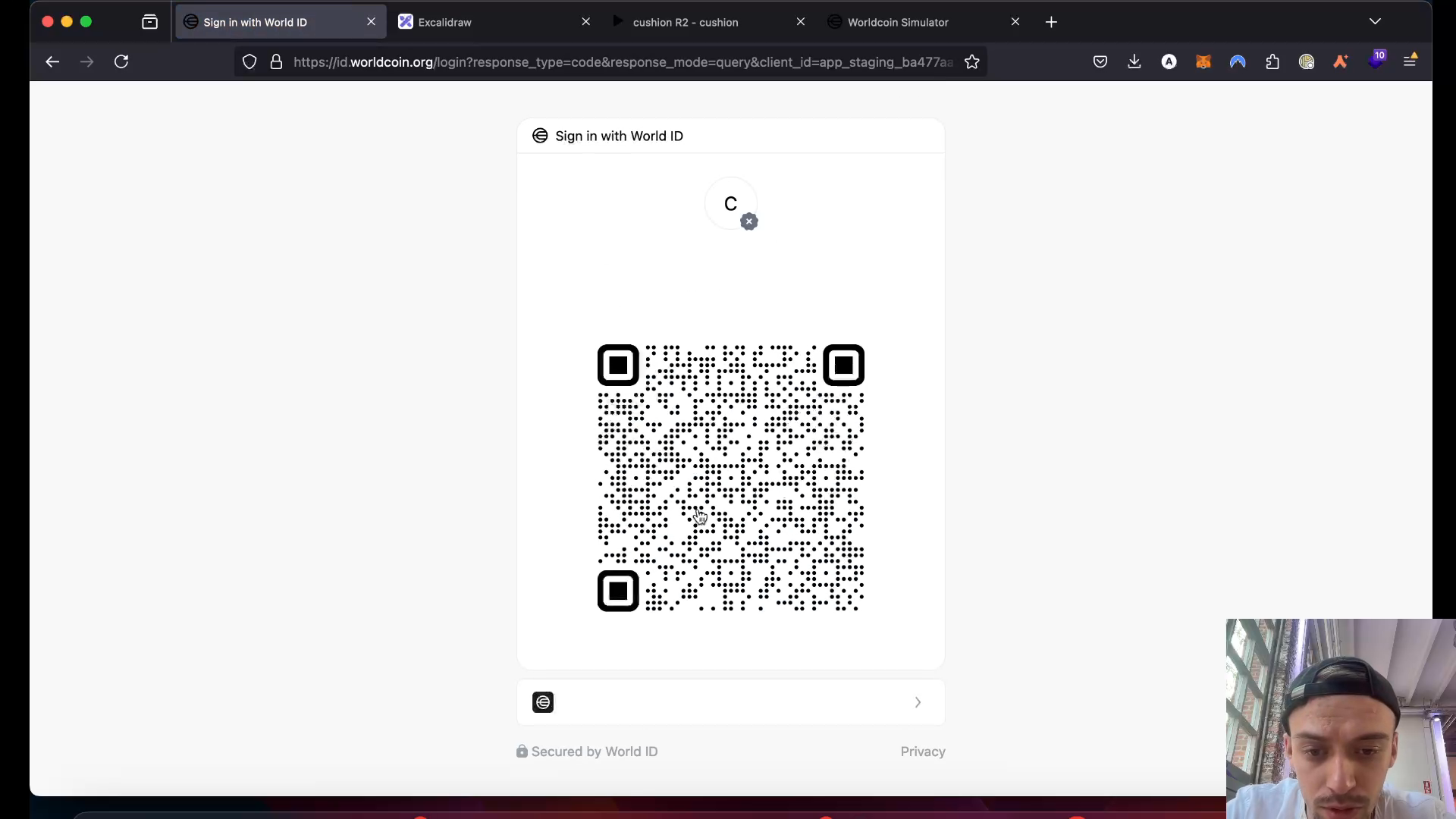Image resolution: width=1456 pixels, height=819 pixels.
Task: Open the Firefox View tab list icon
Action: pos(149,22)
